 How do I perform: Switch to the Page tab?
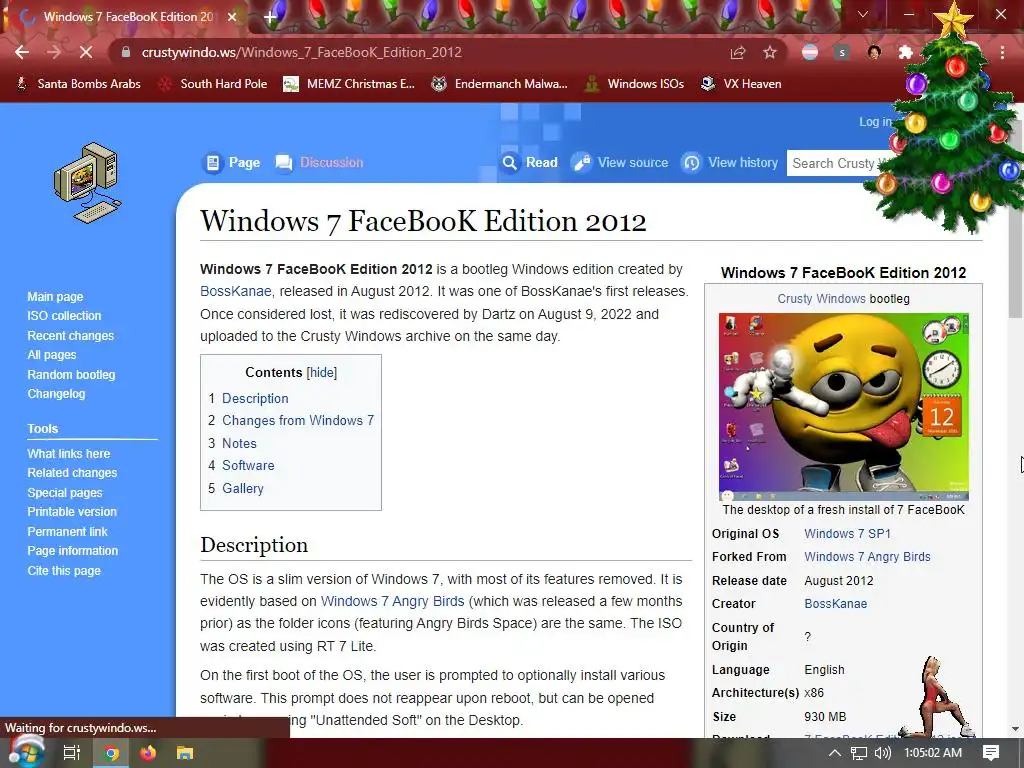click(232, 163)
